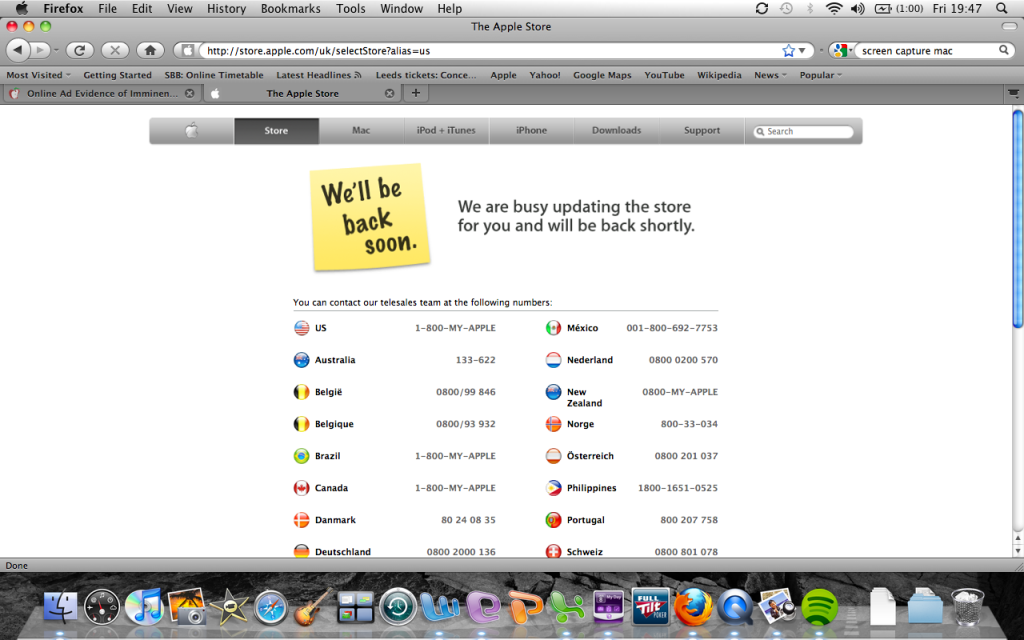Click the Australia country link
Viewport: 1024px width, 640px height.
click(335, 360)
